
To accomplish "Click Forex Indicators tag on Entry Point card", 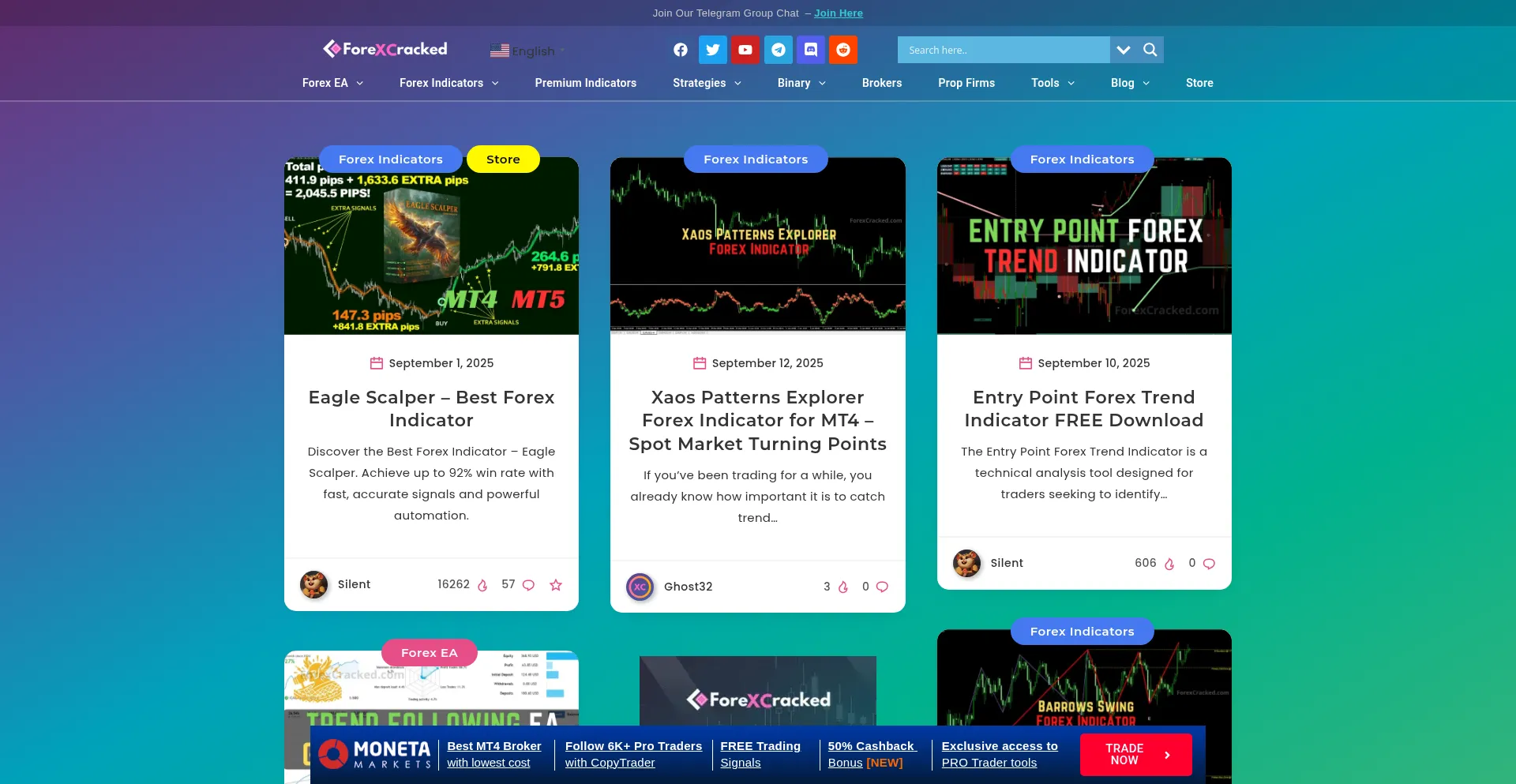I will [x=1082, y=159].
